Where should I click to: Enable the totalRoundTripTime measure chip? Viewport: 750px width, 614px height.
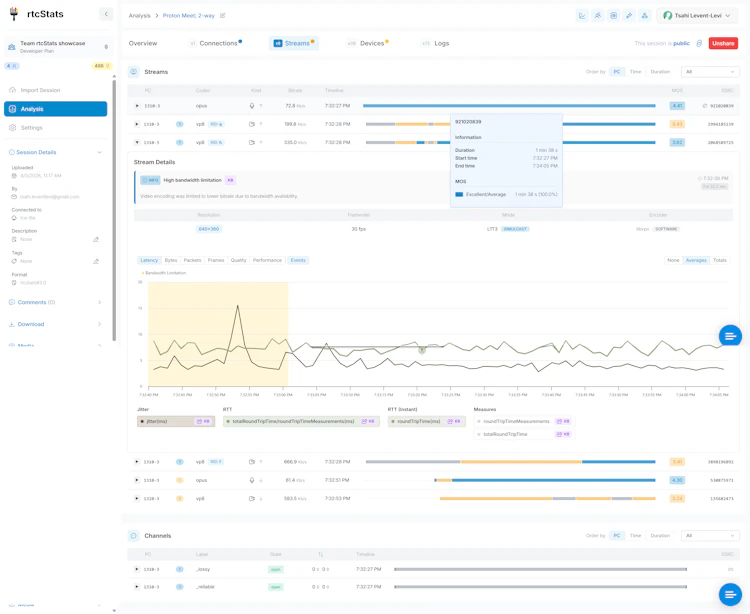(x=524, y=434)
